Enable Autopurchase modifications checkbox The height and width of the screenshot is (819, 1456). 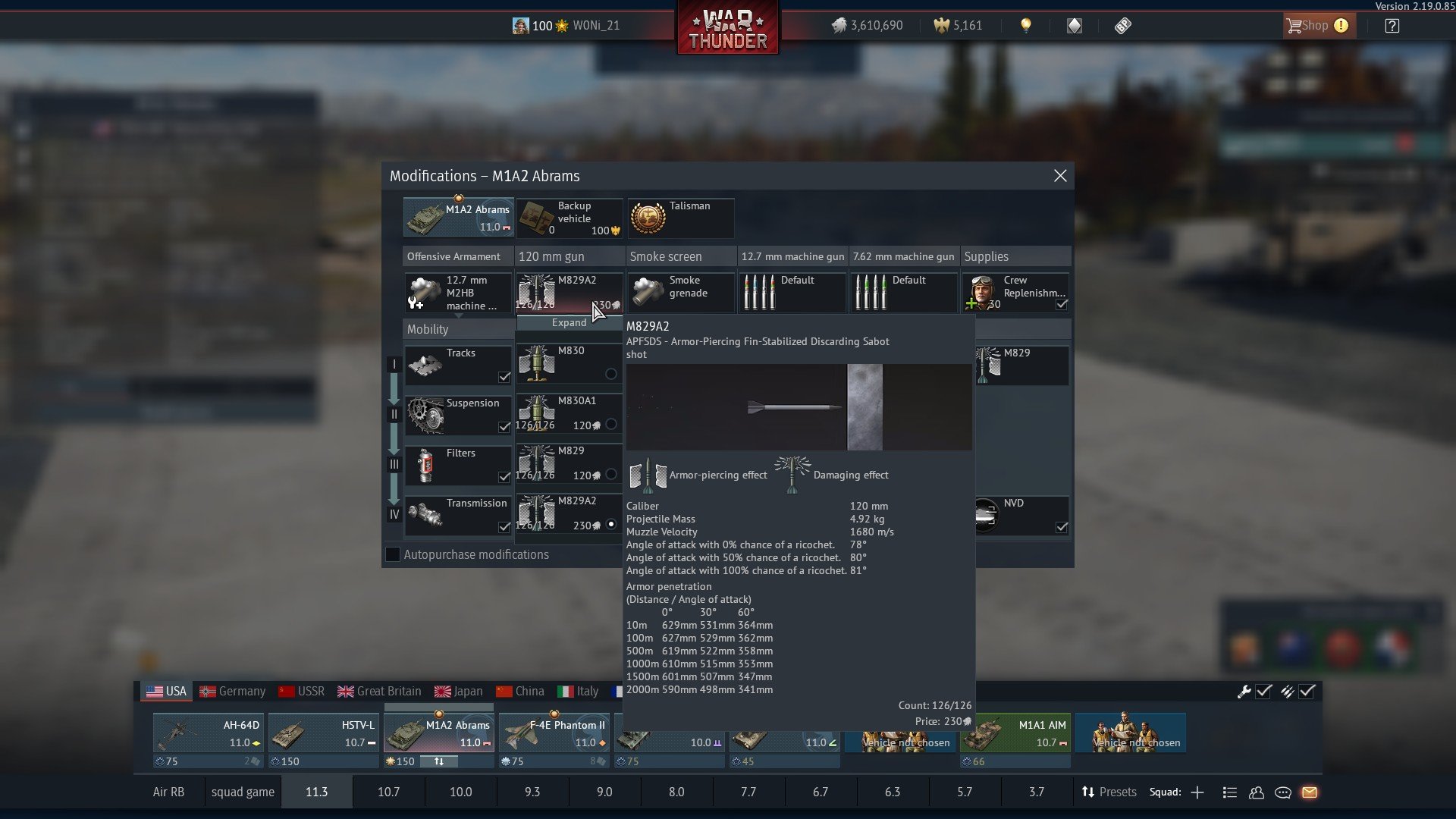(393, 554)
